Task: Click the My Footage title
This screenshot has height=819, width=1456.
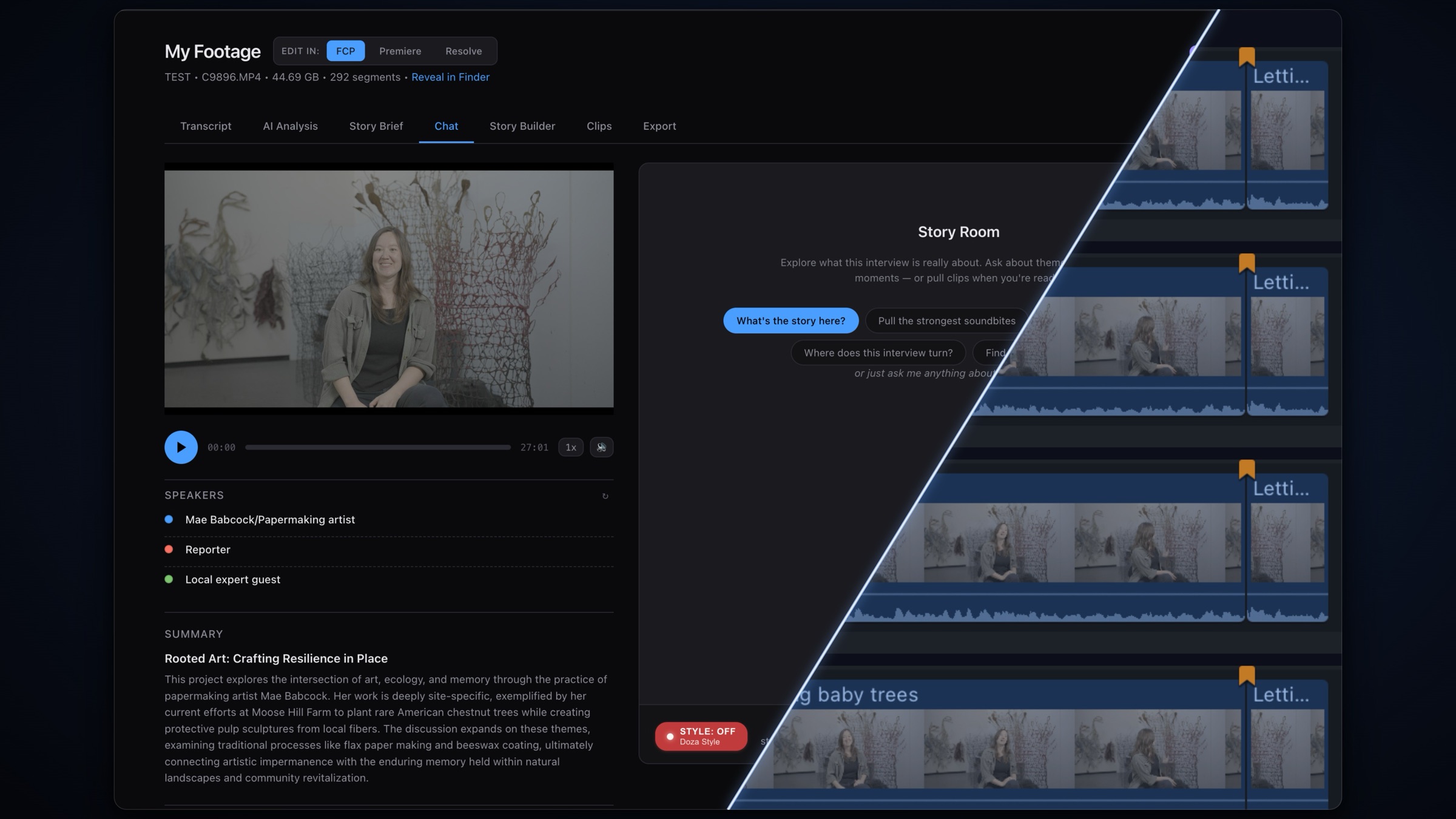Action: (x=212, y=52)
